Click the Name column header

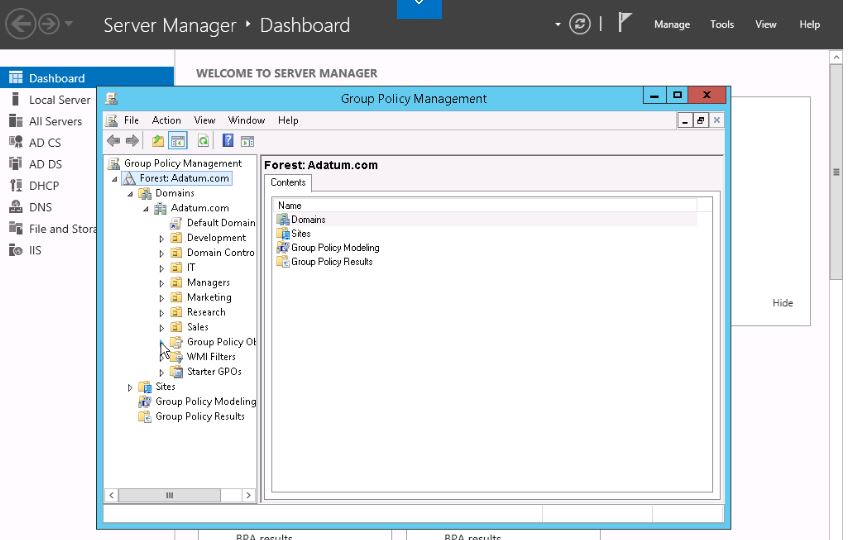[487, 206]
